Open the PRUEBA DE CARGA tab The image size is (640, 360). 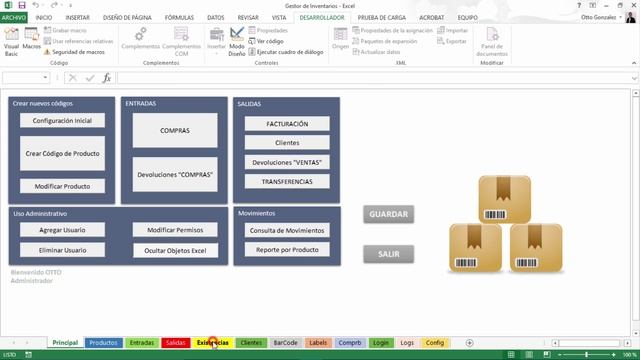click(382, 18)
